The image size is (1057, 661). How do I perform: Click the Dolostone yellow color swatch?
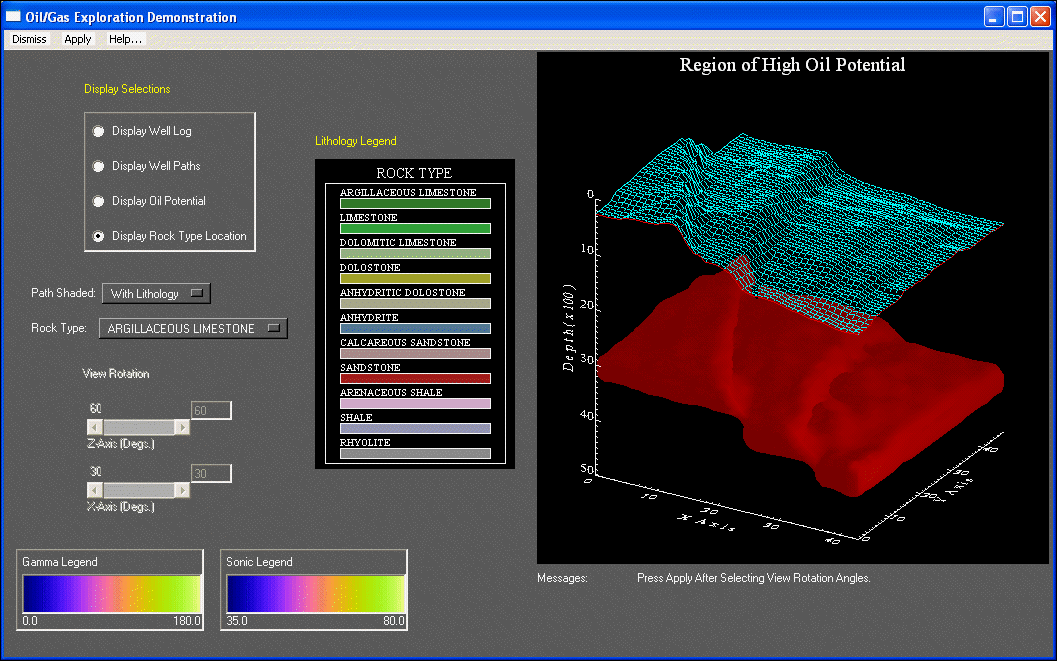pyautogui.click(x=415, y=279)
